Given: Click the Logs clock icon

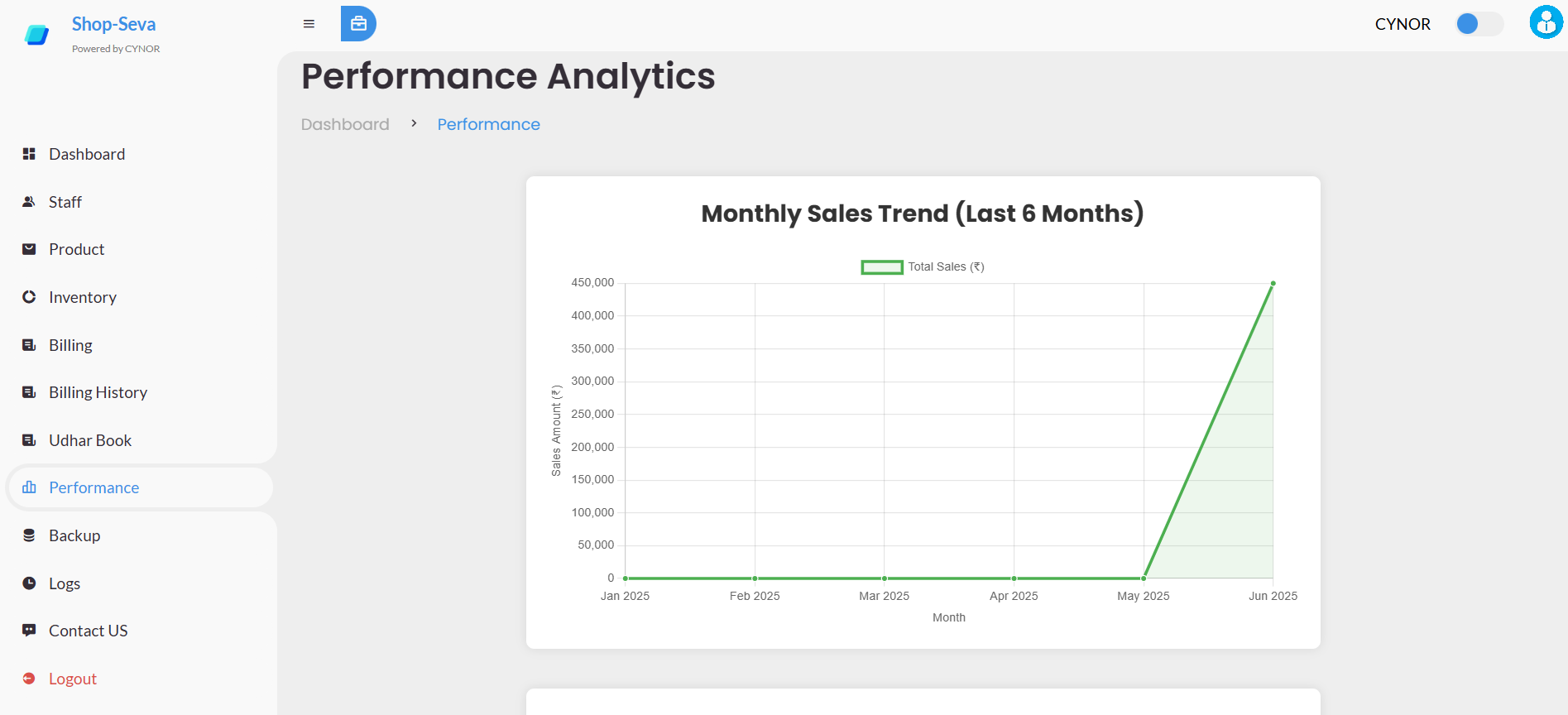Looking at the screenshot, I should [29, 583].
